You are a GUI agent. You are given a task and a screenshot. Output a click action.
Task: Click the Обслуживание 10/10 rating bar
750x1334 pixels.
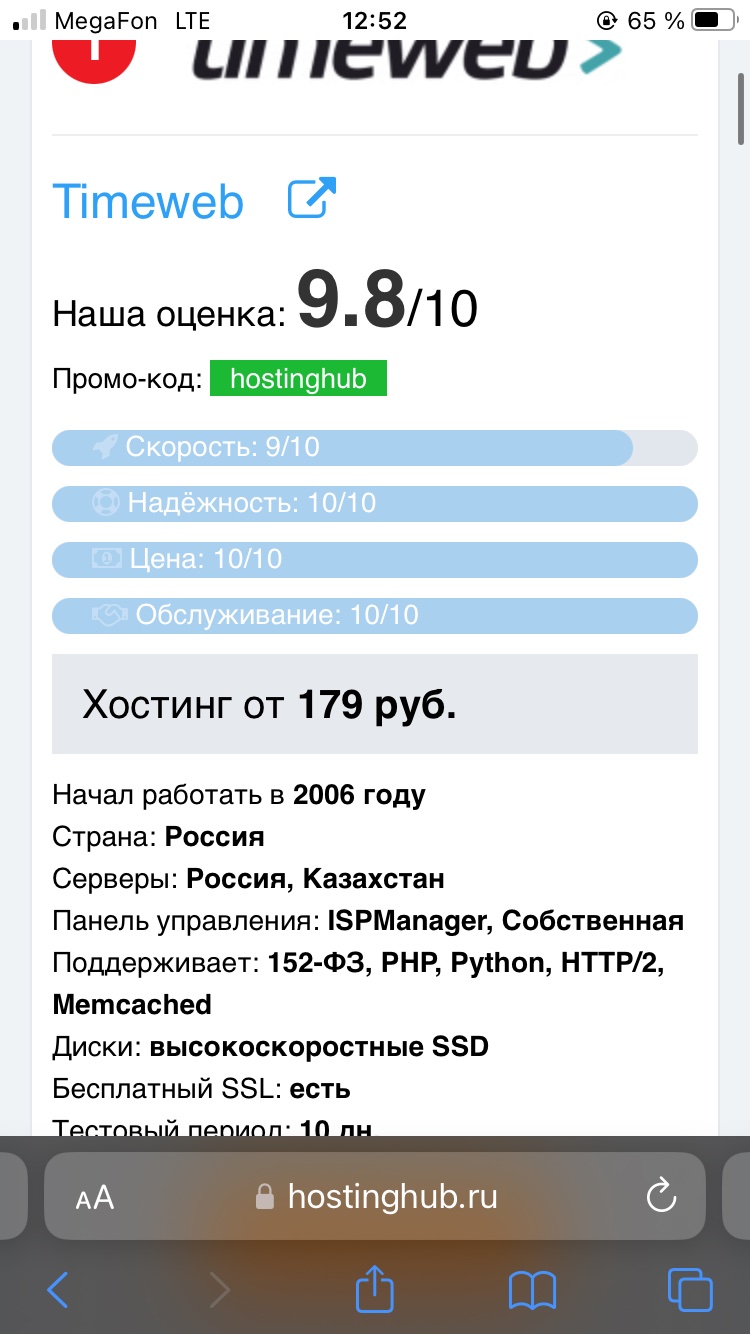point(375,615)
